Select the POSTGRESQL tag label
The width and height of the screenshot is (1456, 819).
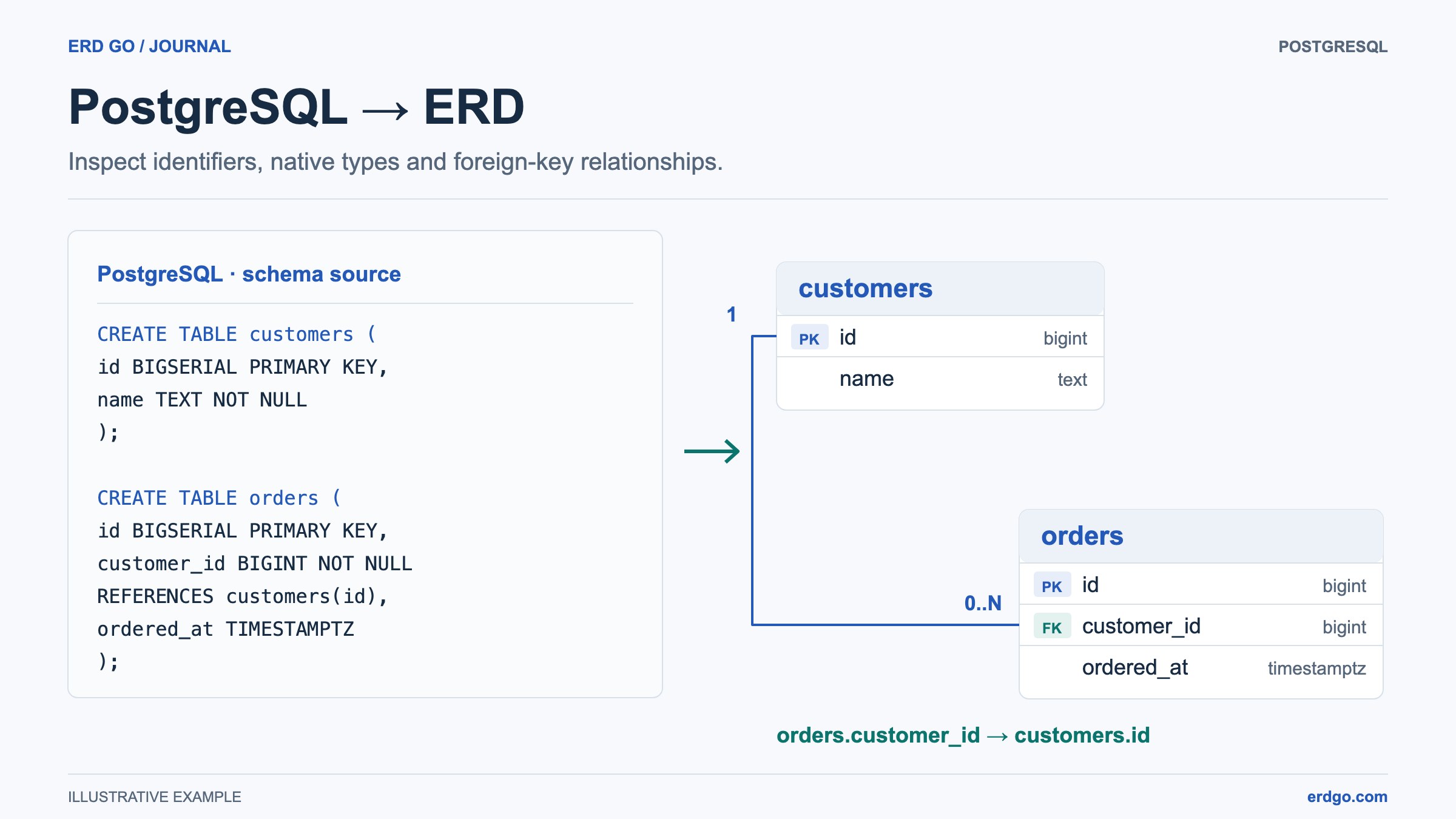point(1333,47)
